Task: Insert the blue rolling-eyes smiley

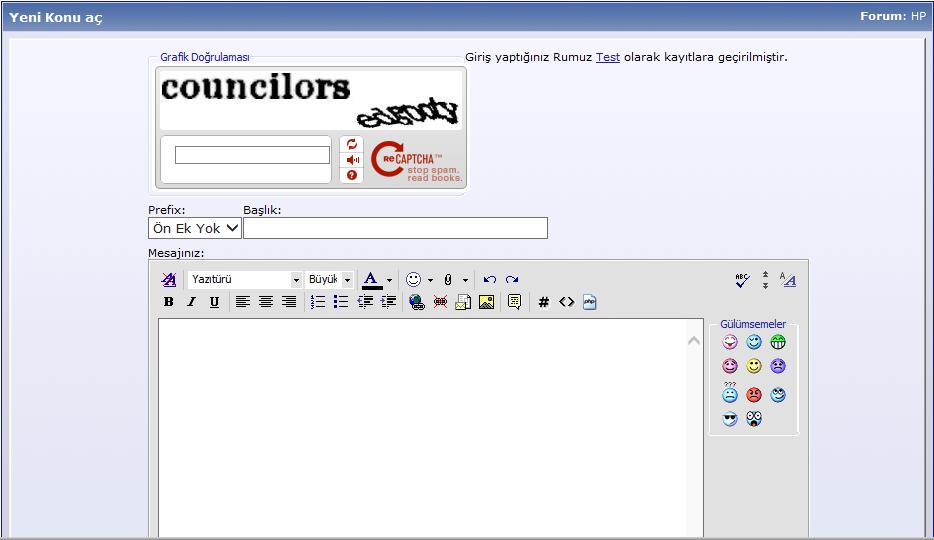Action: click(x=778, y=395)
